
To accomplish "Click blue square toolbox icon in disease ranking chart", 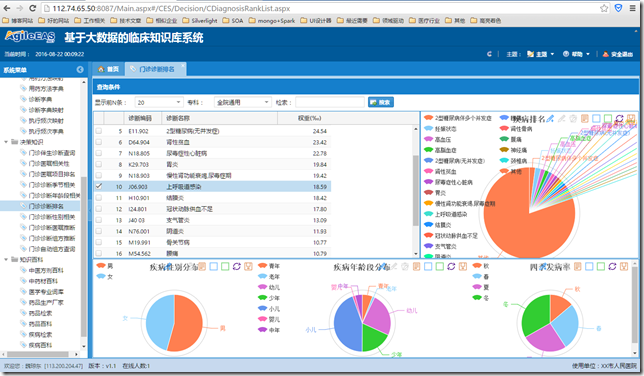I will pos(596,119).
